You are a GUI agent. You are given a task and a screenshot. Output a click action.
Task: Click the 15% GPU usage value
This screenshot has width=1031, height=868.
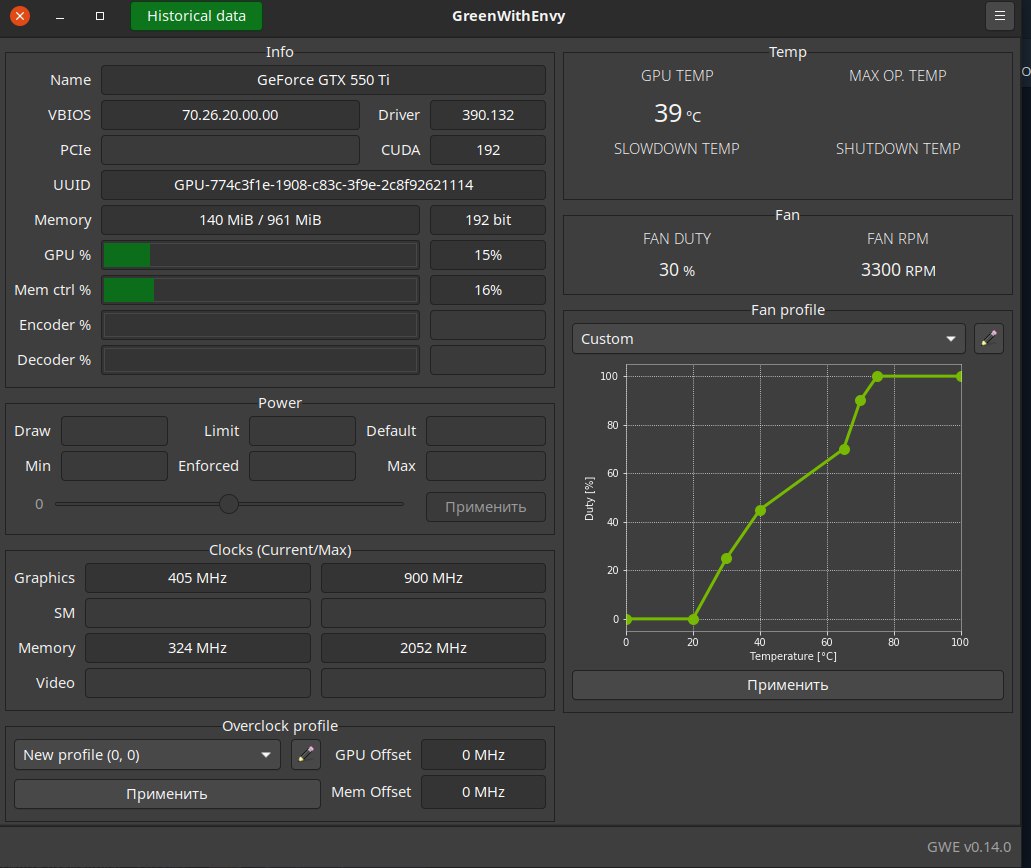[x=487, y=255]
